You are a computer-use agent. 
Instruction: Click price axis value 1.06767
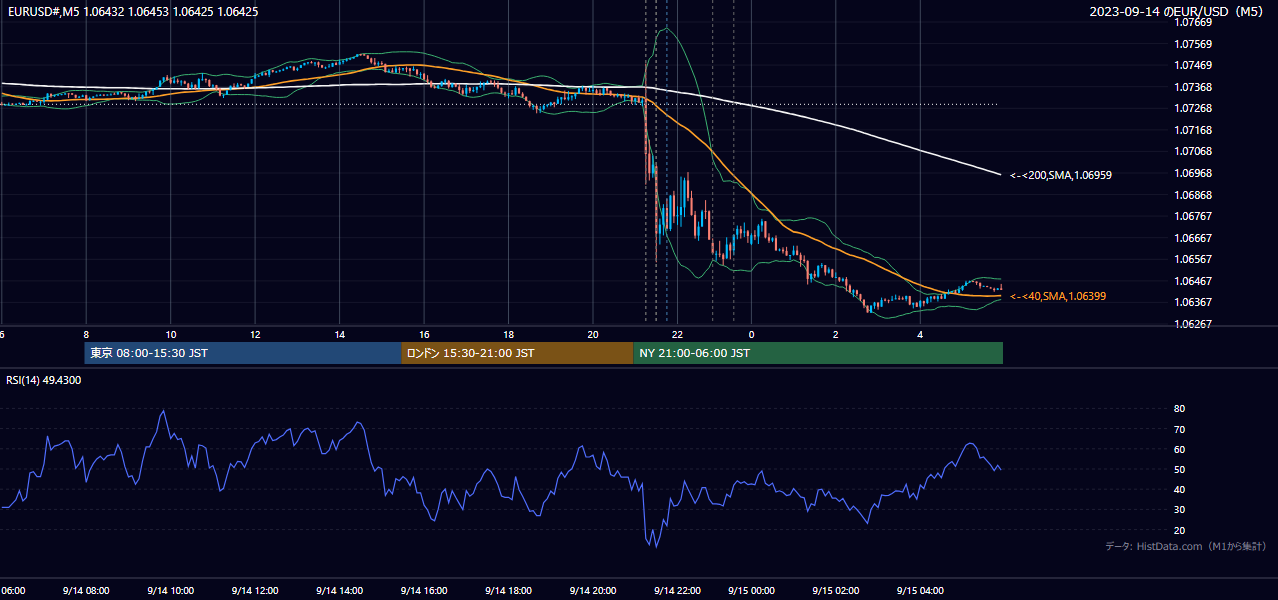click(x=1192, y=216)
